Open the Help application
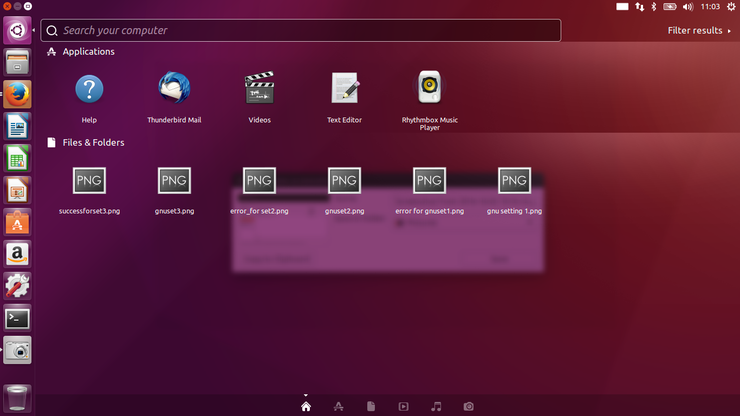Image resolution: width=740 pixels, height=416 pixels. pyautogui.click(x=89, y=89)
